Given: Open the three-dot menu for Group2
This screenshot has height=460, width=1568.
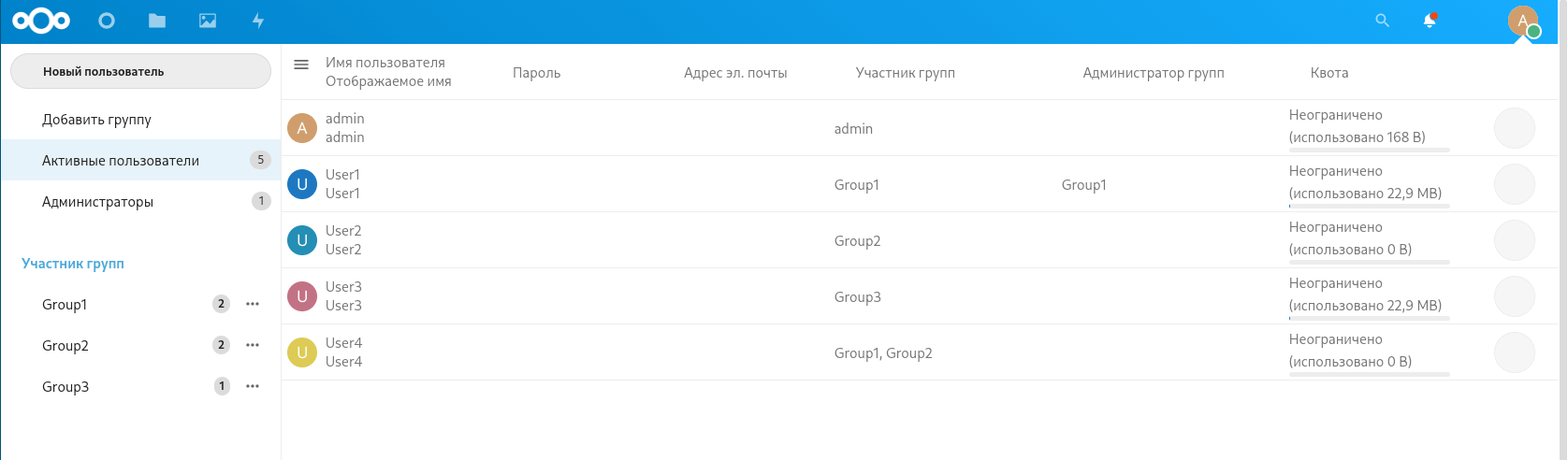Looking at the screenshot, I should 253,345.
